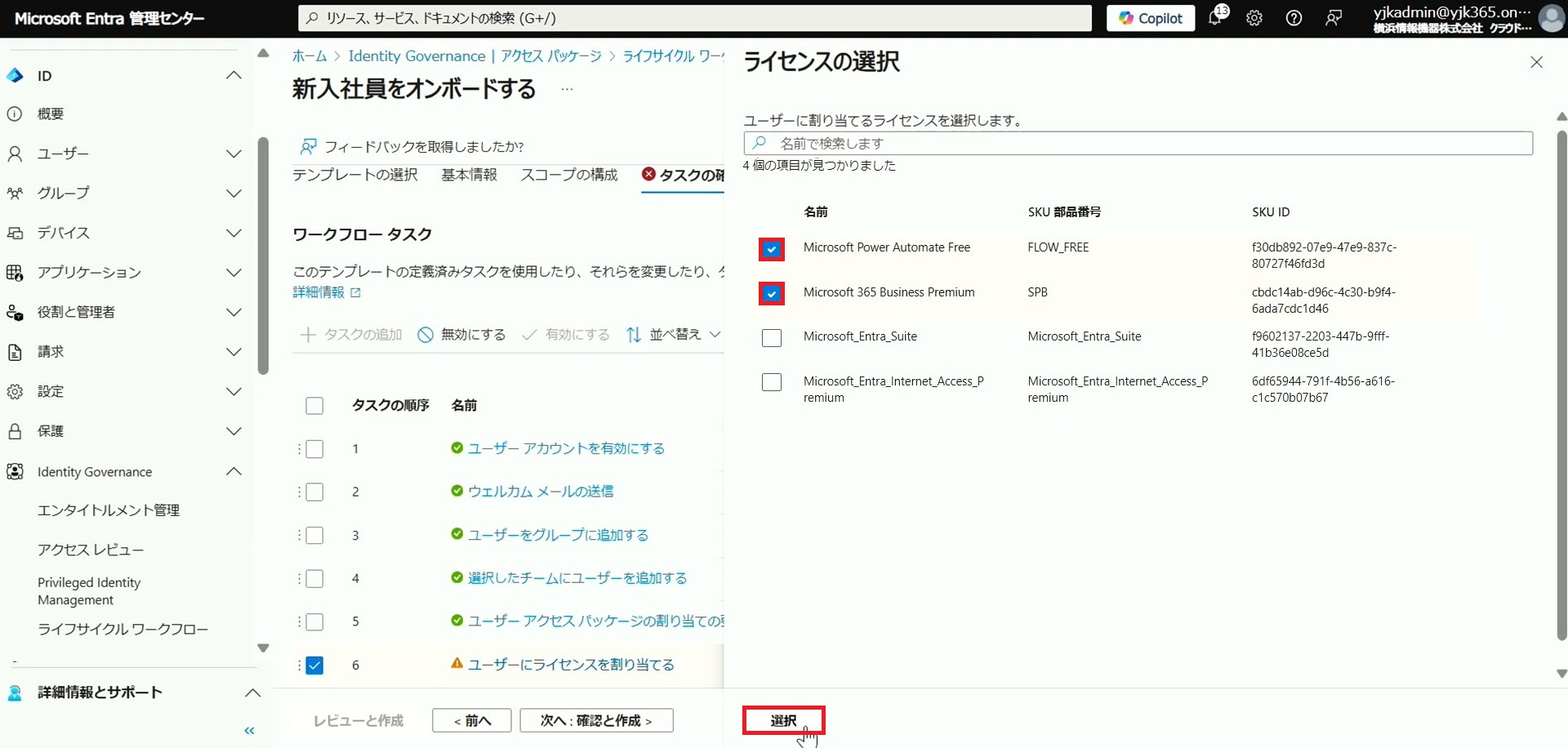
Task: Open portal settings gear icon
Action: pos(1254,18)
